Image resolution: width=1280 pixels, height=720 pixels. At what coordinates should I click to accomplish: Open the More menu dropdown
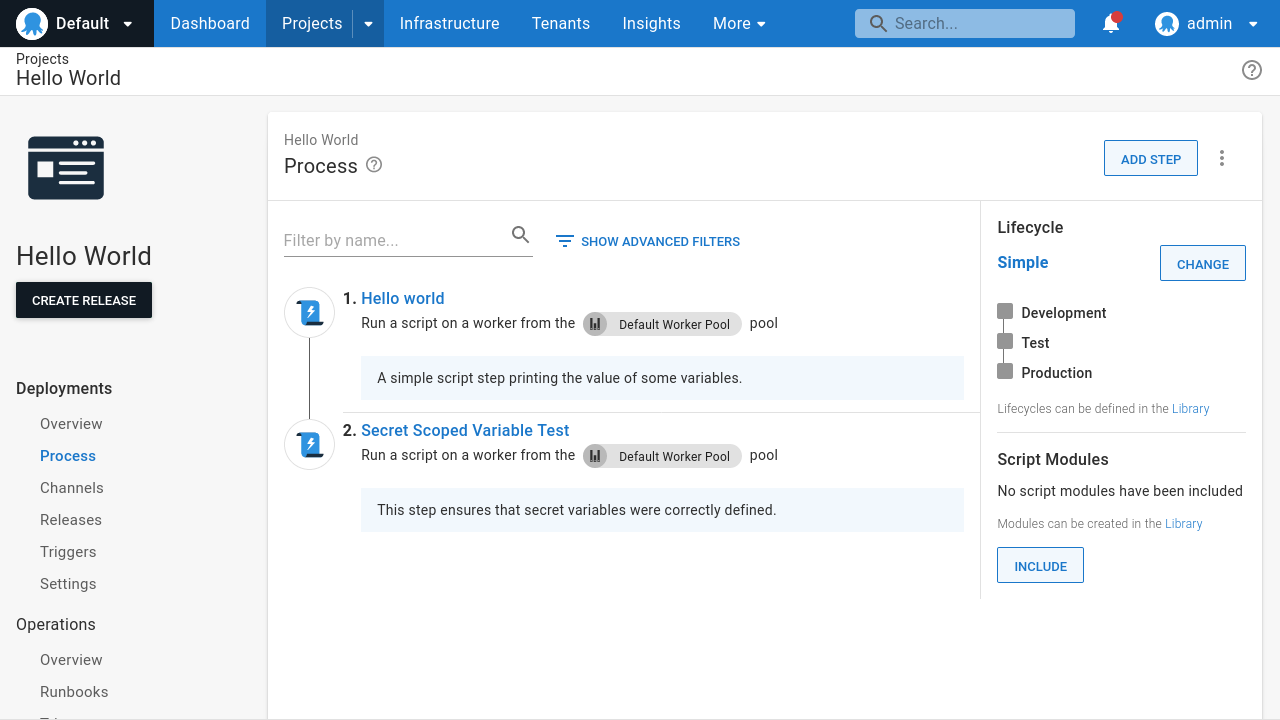click(739, 23)
